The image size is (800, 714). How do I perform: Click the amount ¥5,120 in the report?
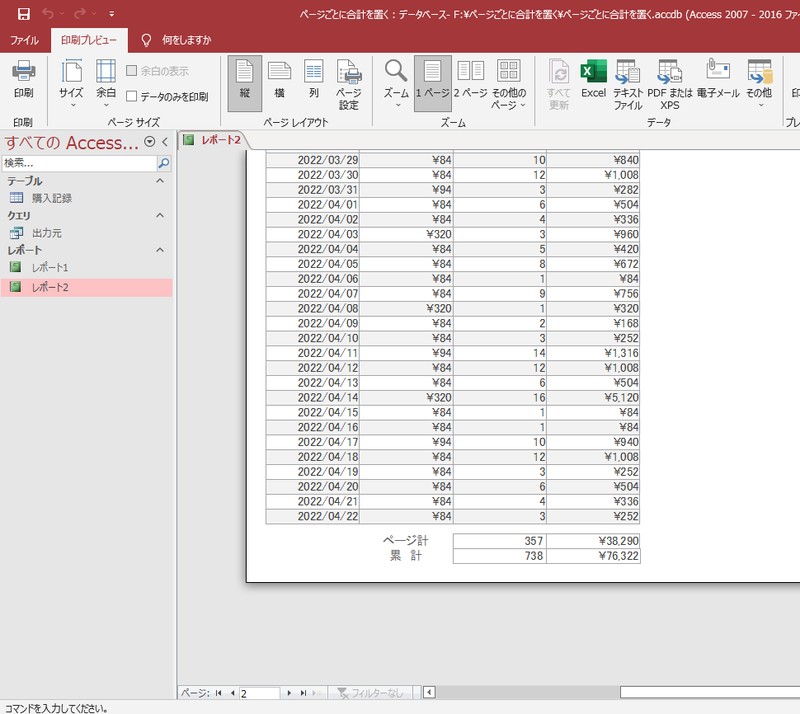click(x=621, y=397)
